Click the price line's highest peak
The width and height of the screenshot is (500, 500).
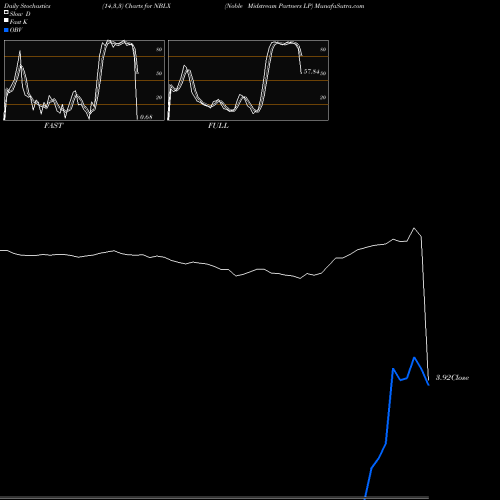(414, 228)
